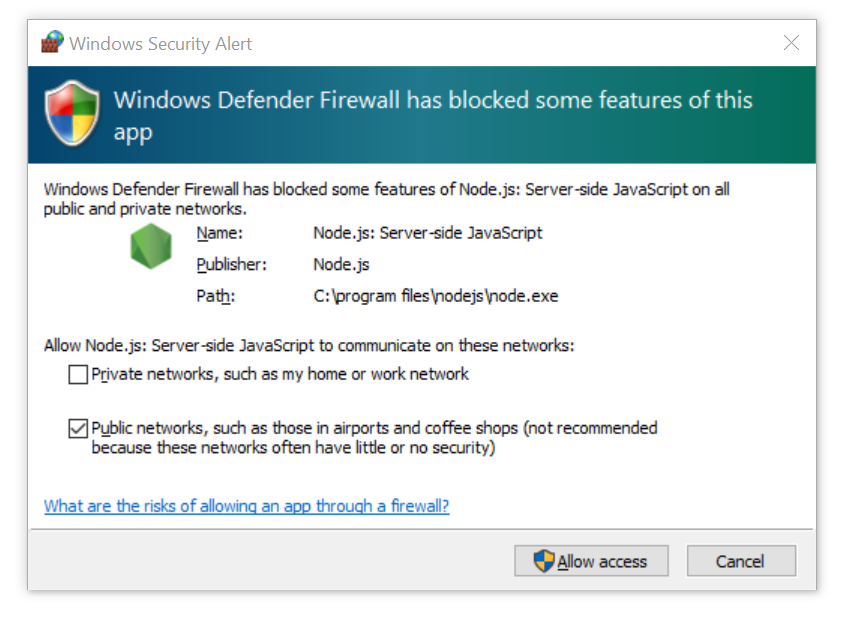This screenshot has width=848, height=622.
Task: Click the Windows Defender shield icon in banner
Action: click(72, 113)
